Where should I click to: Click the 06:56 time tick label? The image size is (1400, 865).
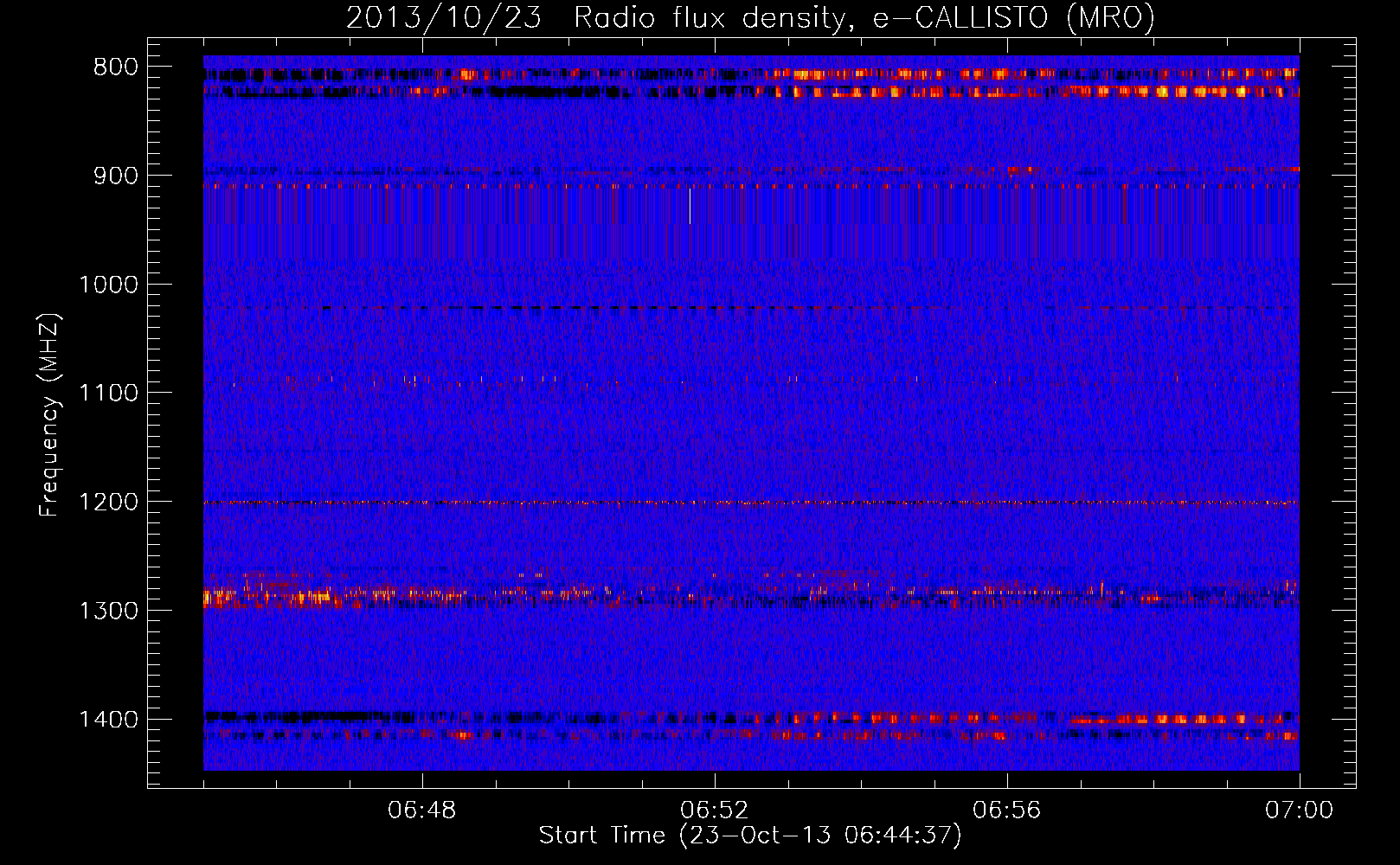pyautogui.click(x=1007, y=811)
